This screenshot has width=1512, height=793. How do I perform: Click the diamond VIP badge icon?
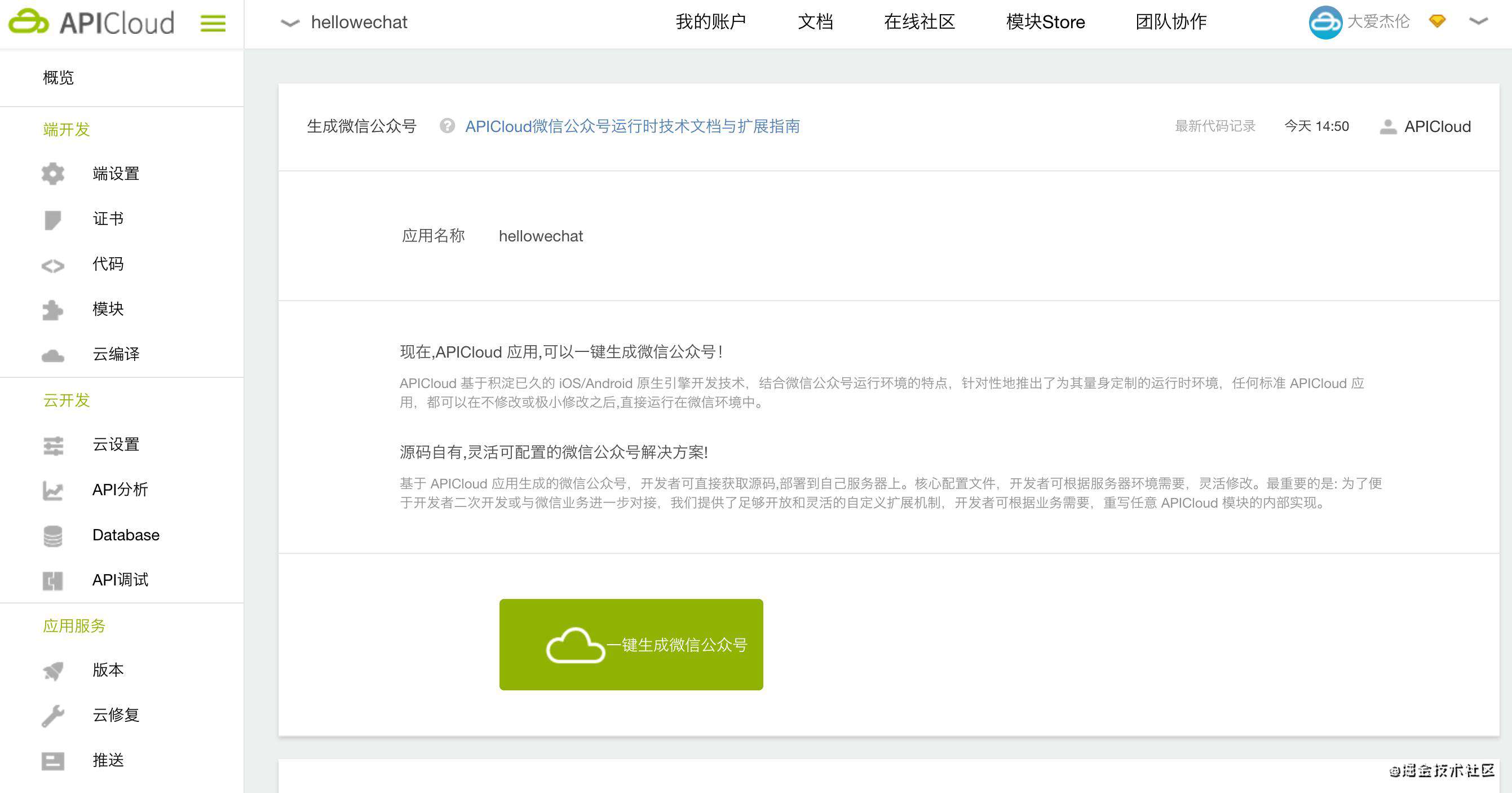pyautogui.click(x=1437, y=21)
